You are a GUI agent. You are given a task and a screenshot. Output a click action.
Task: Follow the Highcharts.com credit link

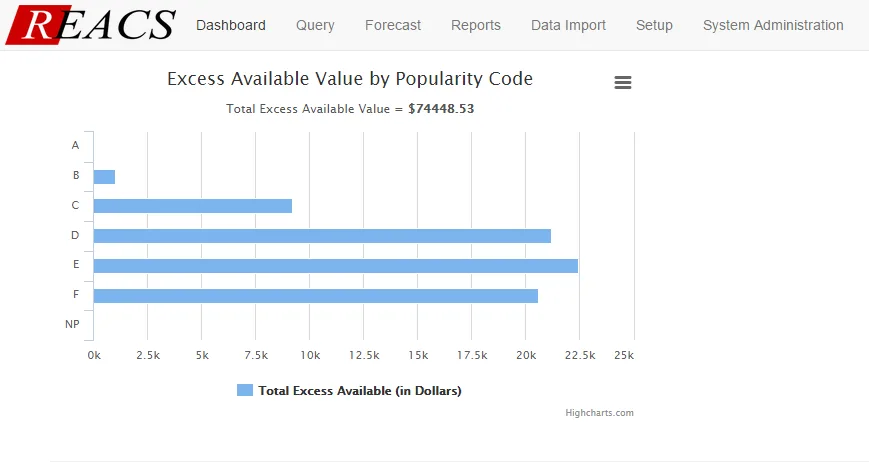coord(599,413)
